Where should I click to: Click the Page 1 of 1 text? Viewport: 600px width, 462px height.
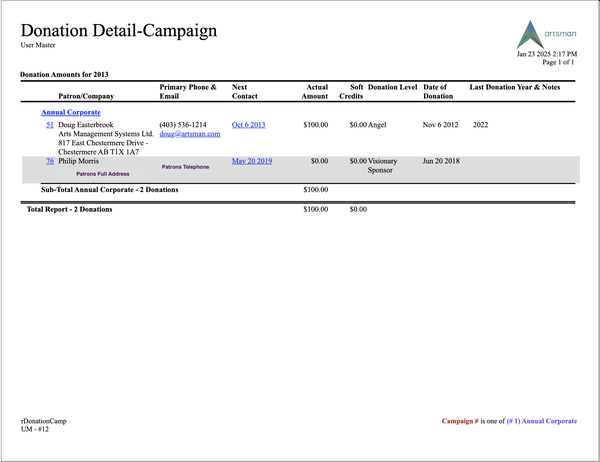(x=558, y=62)
